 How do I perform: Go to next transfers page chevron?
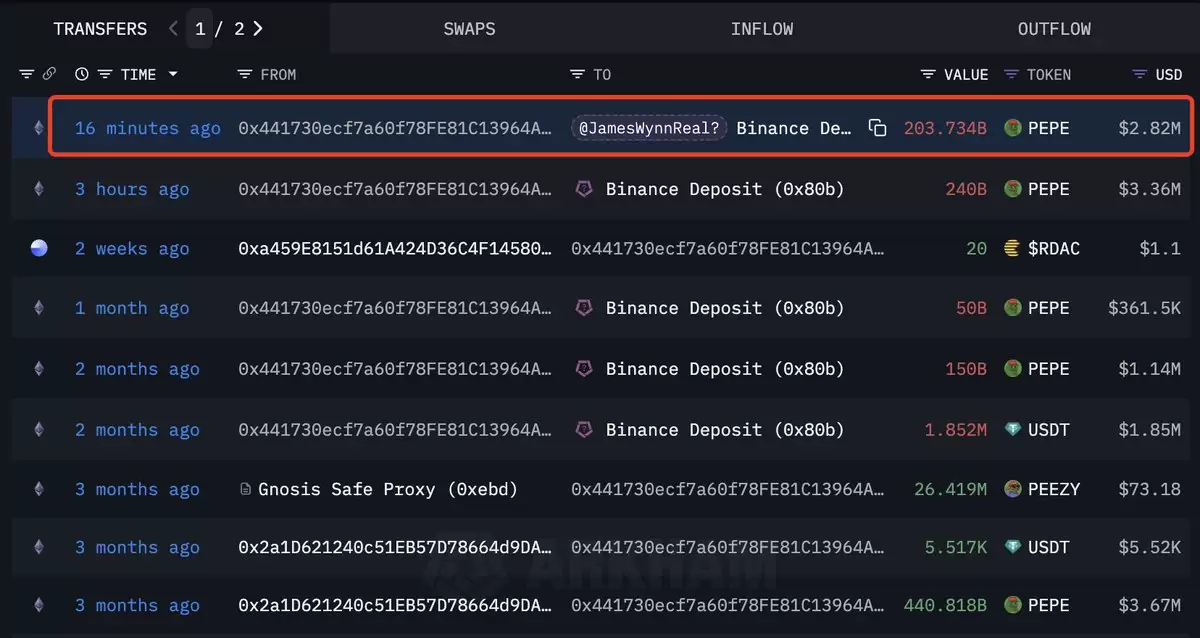[258, 29]
